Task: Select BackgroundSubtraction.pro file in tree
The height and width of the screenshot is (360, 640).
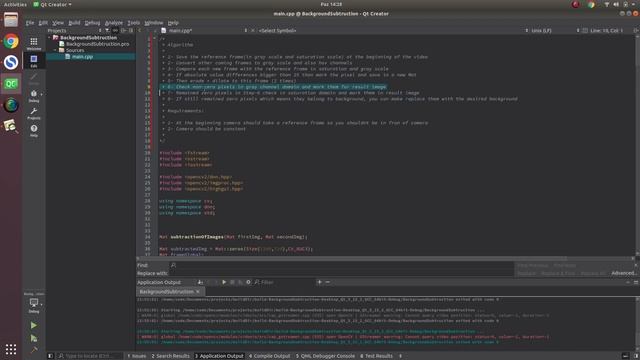Action: click(x=98, y=44)
